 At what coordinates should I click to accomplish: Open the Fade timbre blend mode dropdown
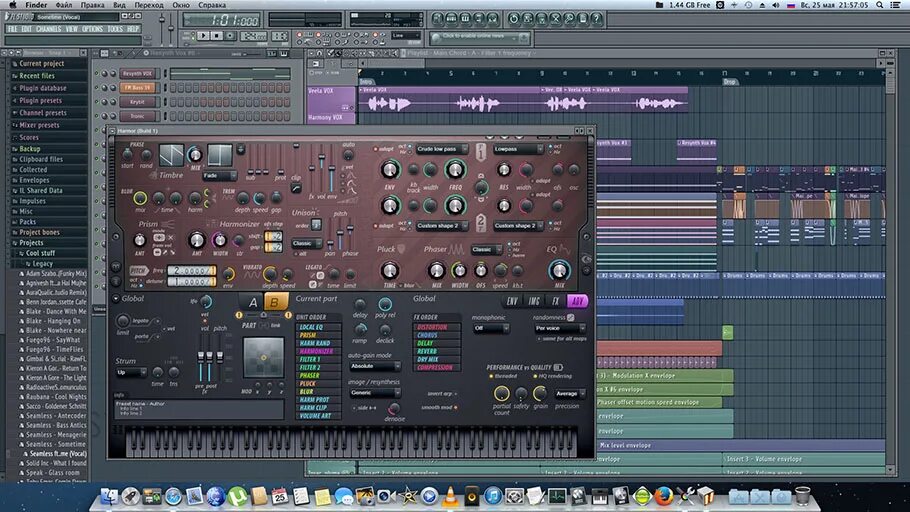pos(219,175)
